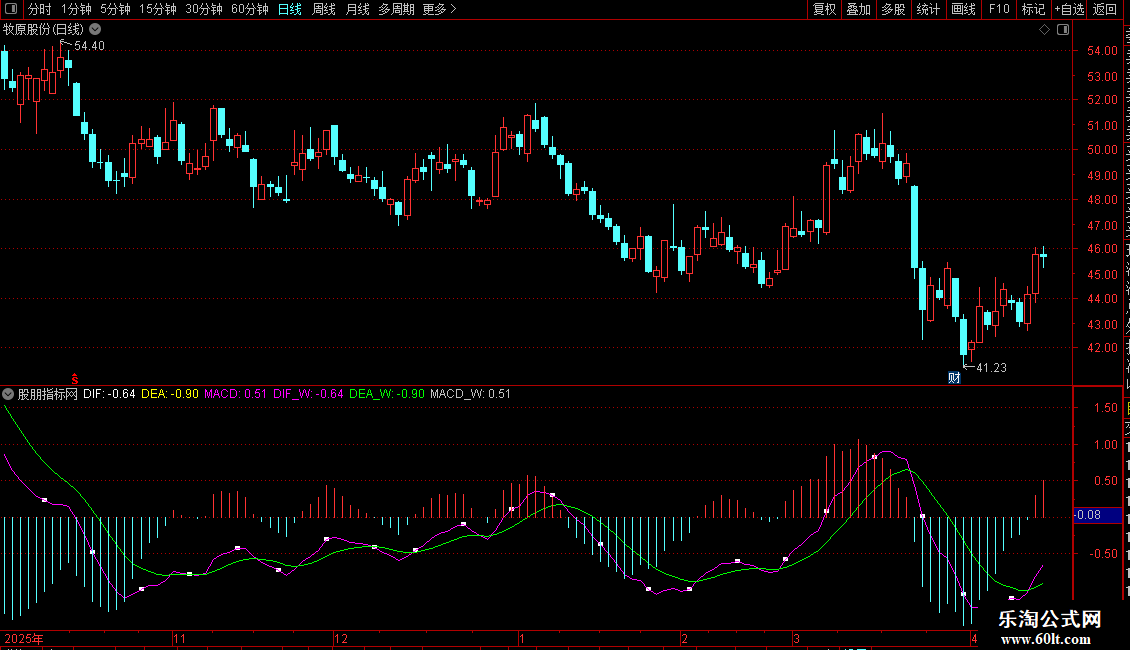Click the 牧原股份(日线) chart title
This screenshot has height=650, width=1130.
click(43, 30)
